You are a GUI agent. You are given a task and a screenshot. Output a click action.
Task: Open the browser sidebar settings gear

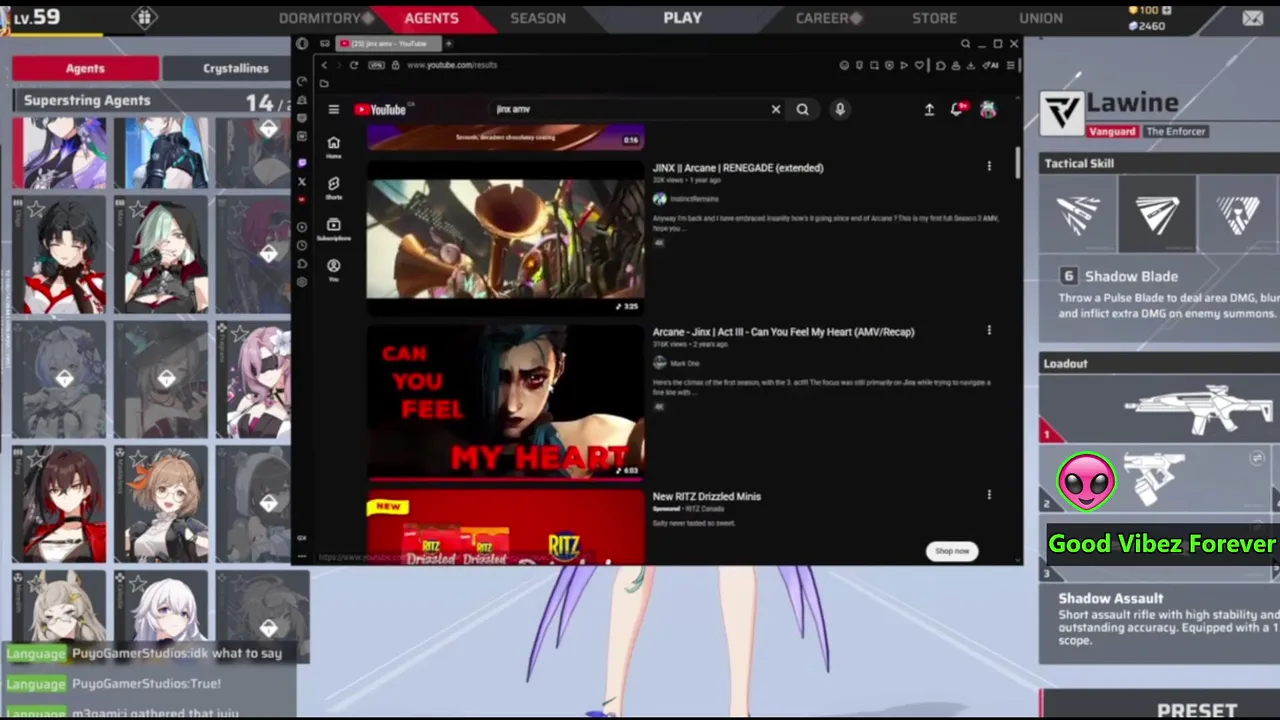click(x=302, y=282)
